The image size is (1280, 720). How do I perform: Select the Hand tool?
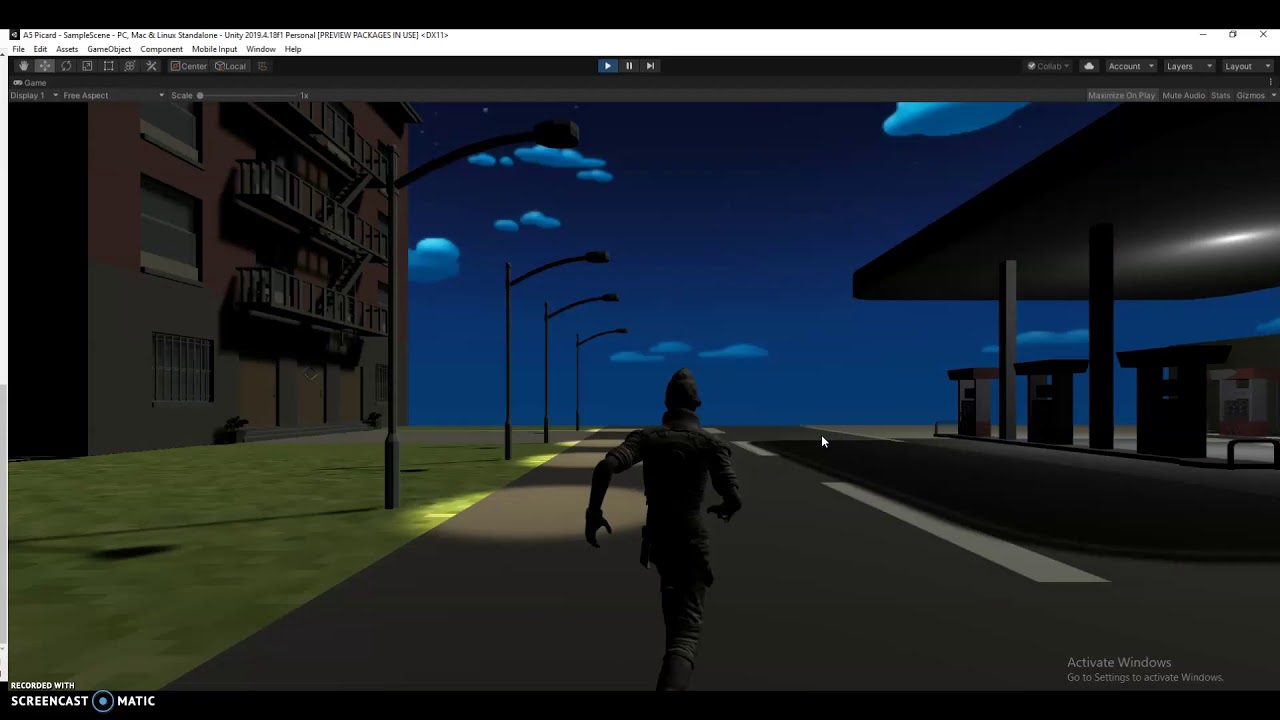[24, 66]
